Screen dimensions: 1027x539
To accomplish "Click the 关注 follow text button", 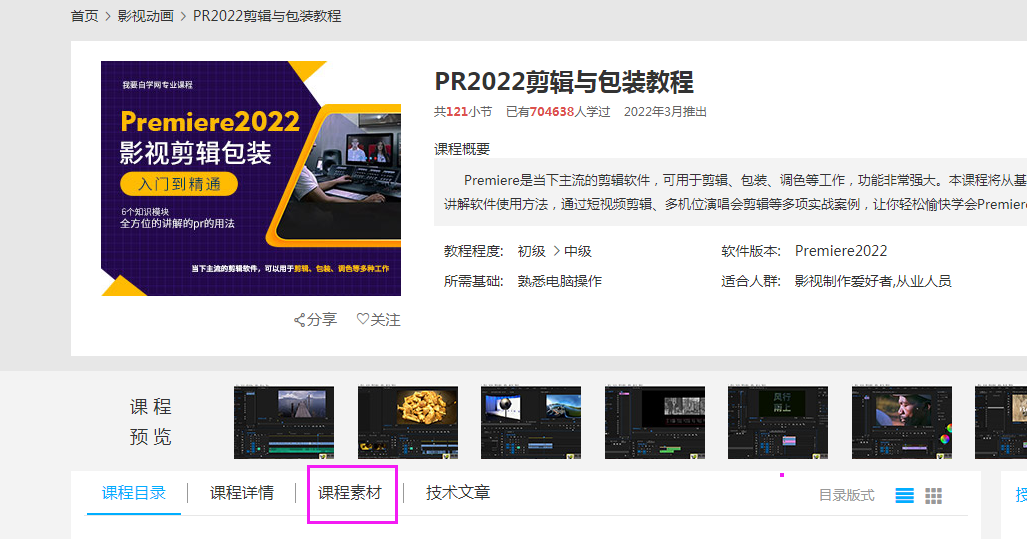I will [x=385, y=320].
